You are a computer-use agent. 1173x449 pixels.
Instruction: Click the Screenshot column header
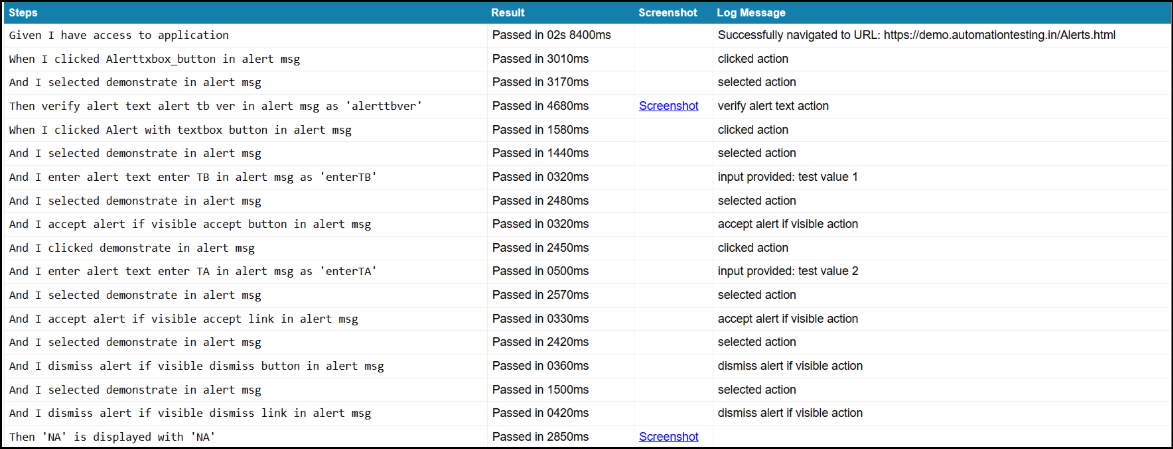669,13
